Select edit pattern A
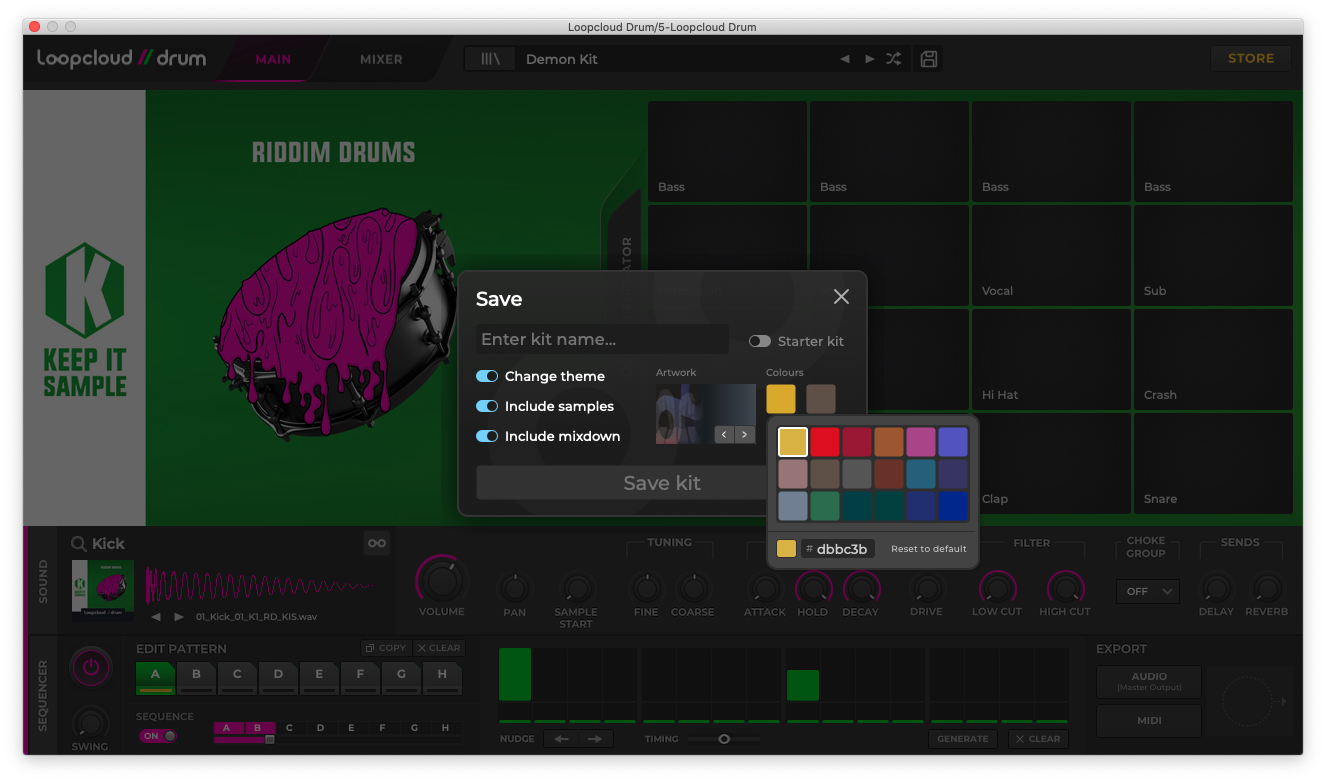This screenshot has width=1326, height=782. [x=155, y=678]
